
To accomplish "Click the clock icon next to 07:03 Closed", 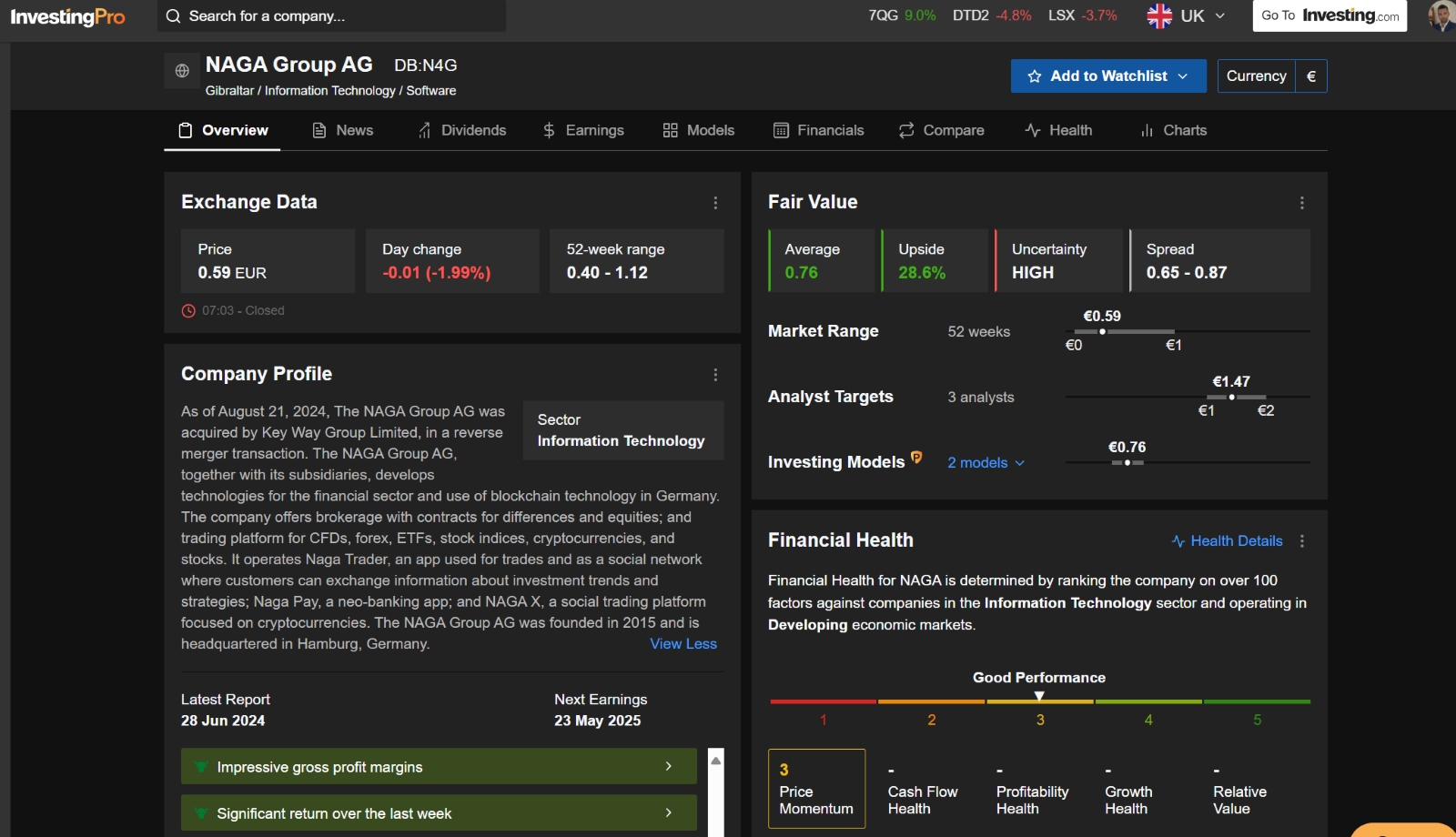I will [188, 311].
